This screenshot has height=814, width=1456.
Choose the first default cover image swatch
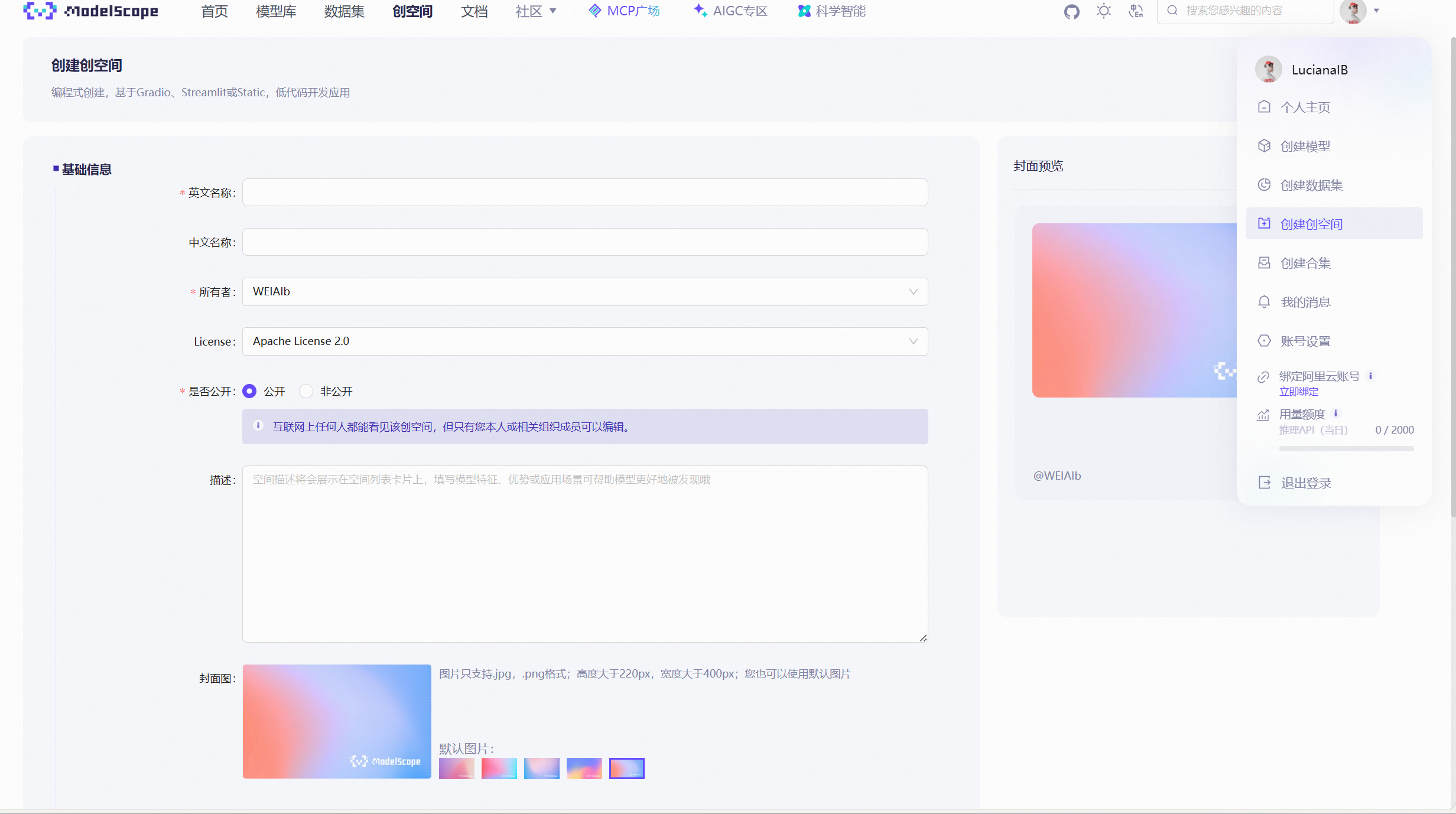(456, 768)
